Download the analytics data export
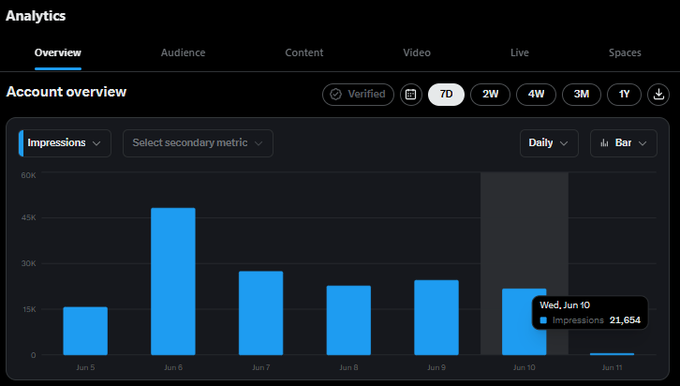The width and height of the screenshot is (680, 386). pos(658,94)
